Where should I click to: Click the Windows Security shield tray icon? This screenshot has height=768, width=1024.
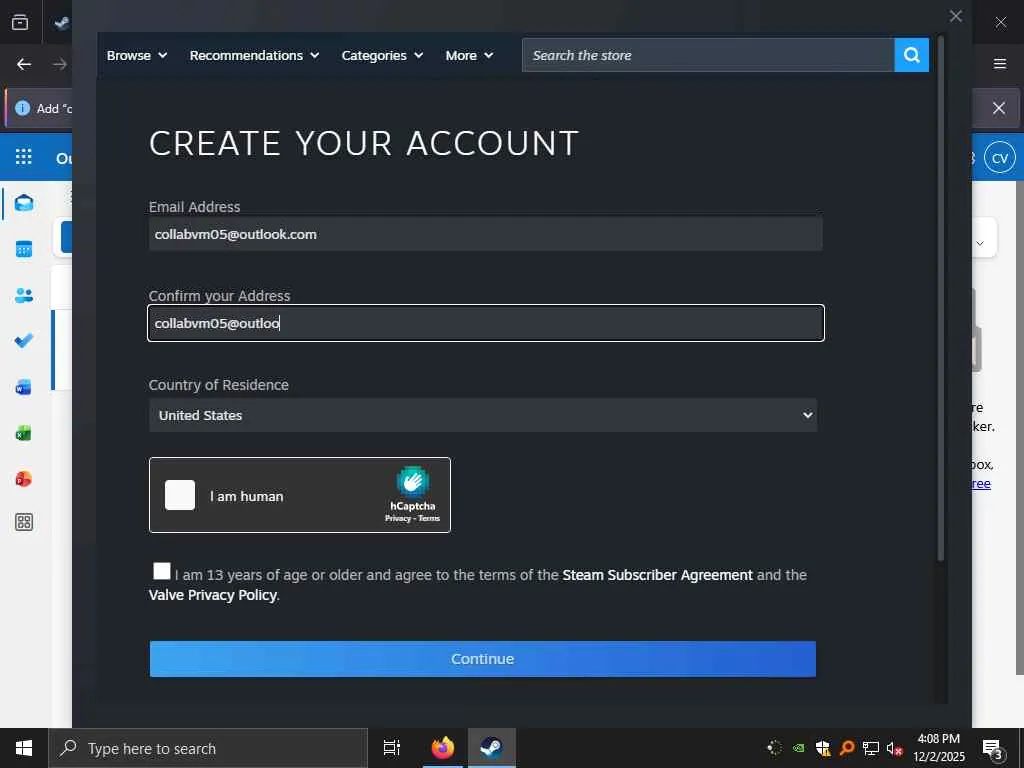tap(823, 748)
